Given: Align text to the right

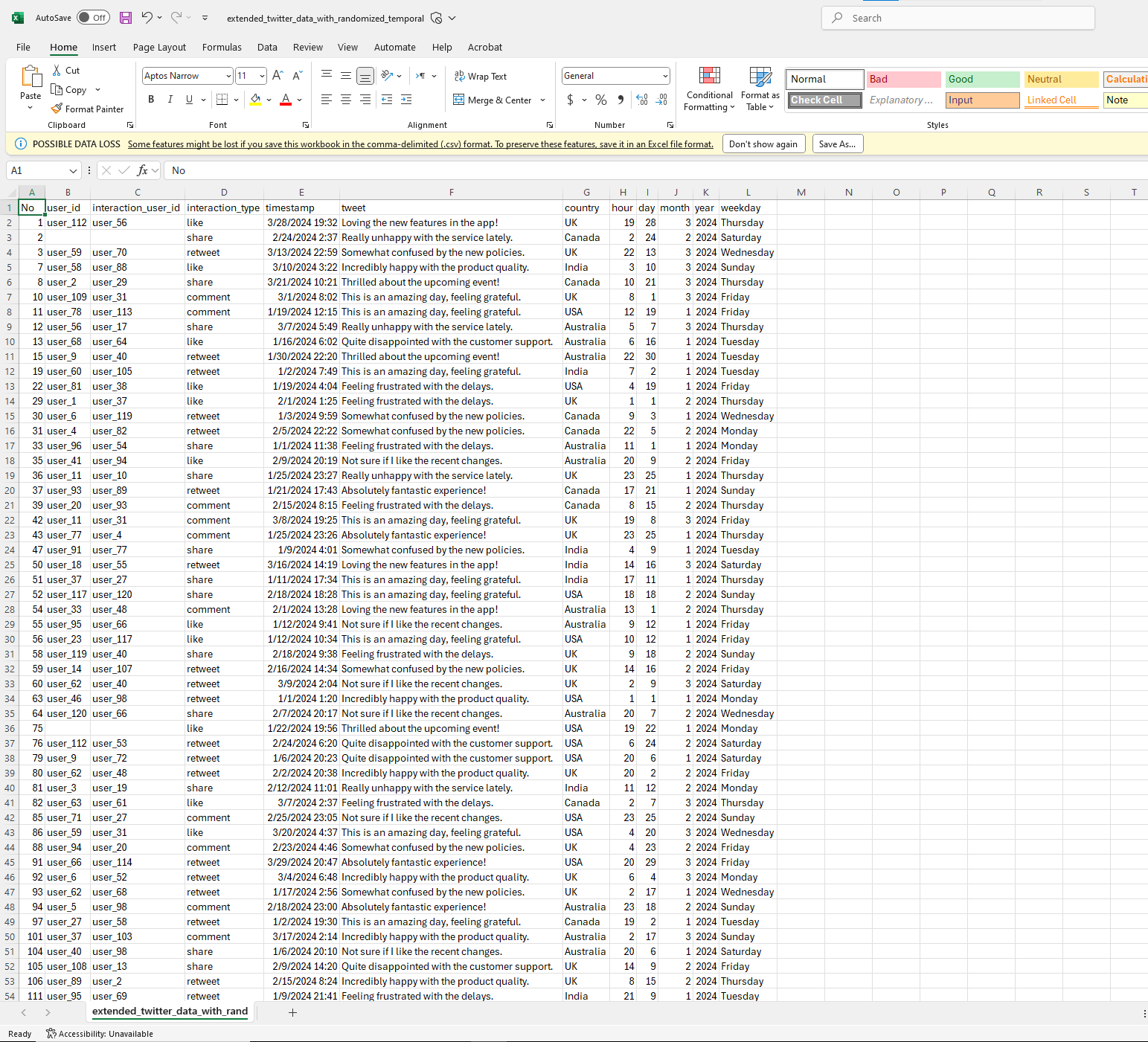Looking at the screenshot, I should click(365, 100).
